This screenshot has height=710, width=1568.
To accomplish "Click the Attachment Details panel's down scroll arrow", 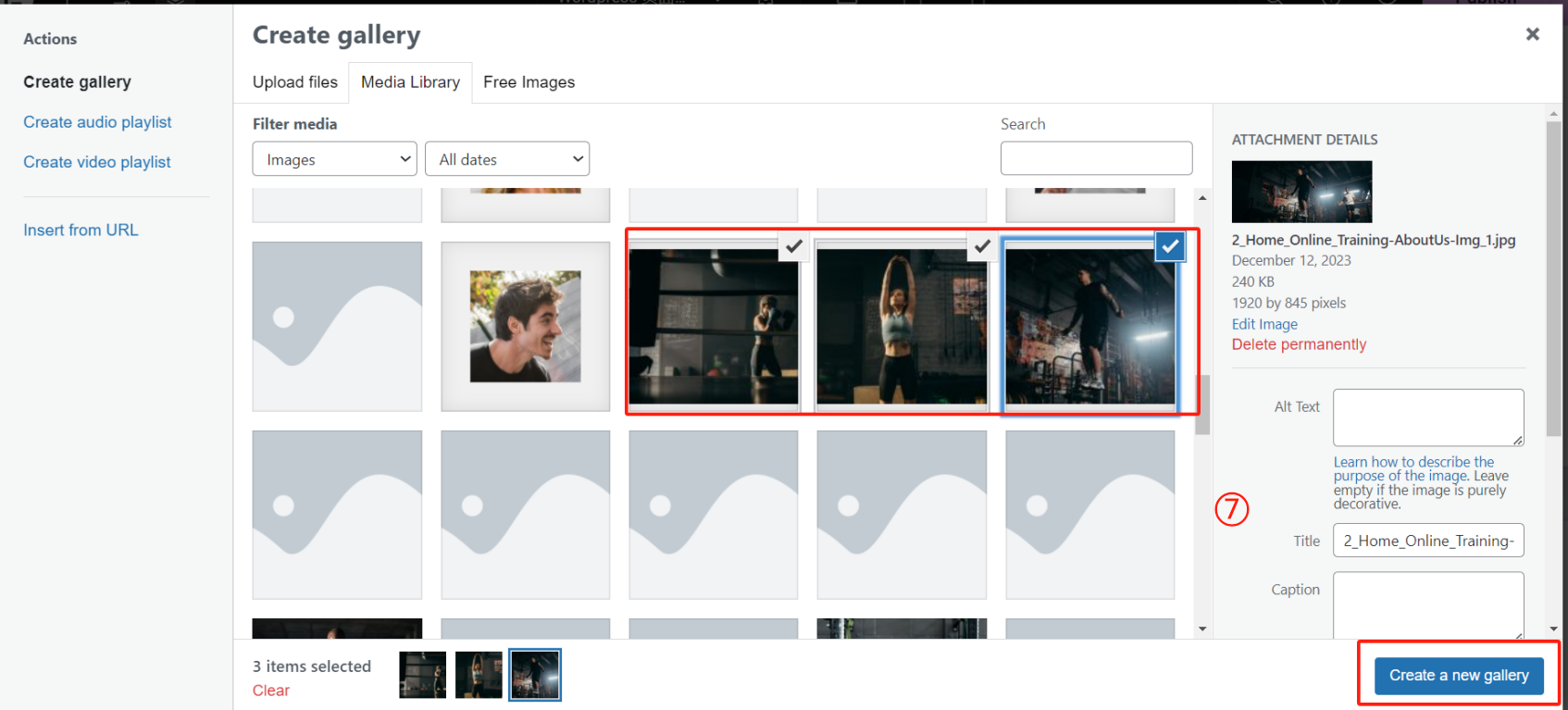I will click(1553, 629).
